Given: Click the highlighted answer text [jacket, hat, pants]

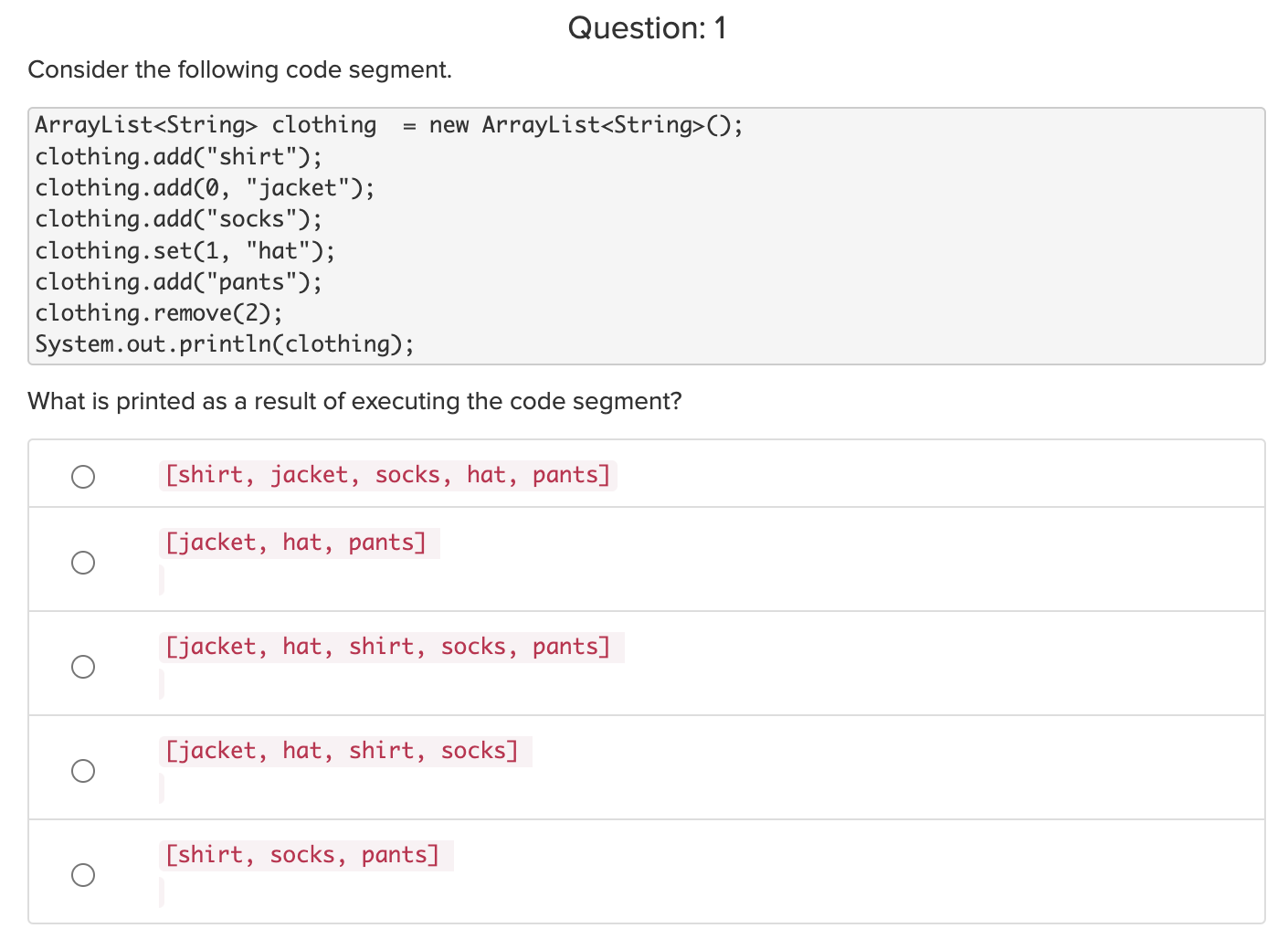Looking at the screenshot, I should point(298,542).
